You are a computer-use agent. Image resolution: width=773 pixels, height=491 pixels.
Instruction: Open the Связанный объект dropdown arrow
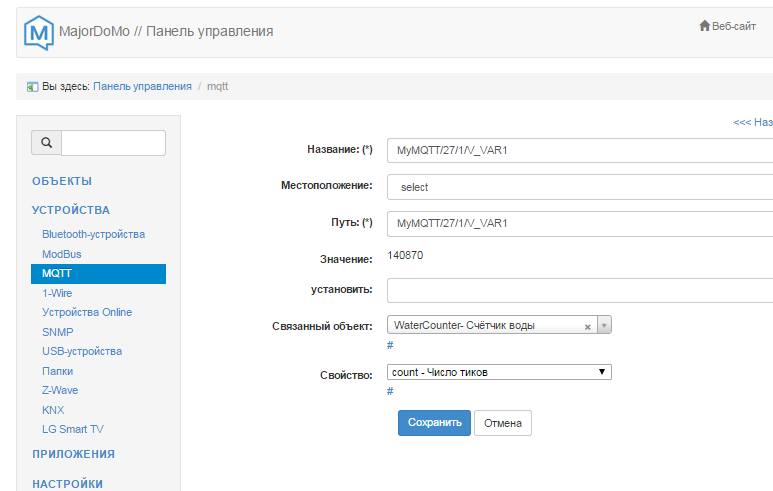604,325
